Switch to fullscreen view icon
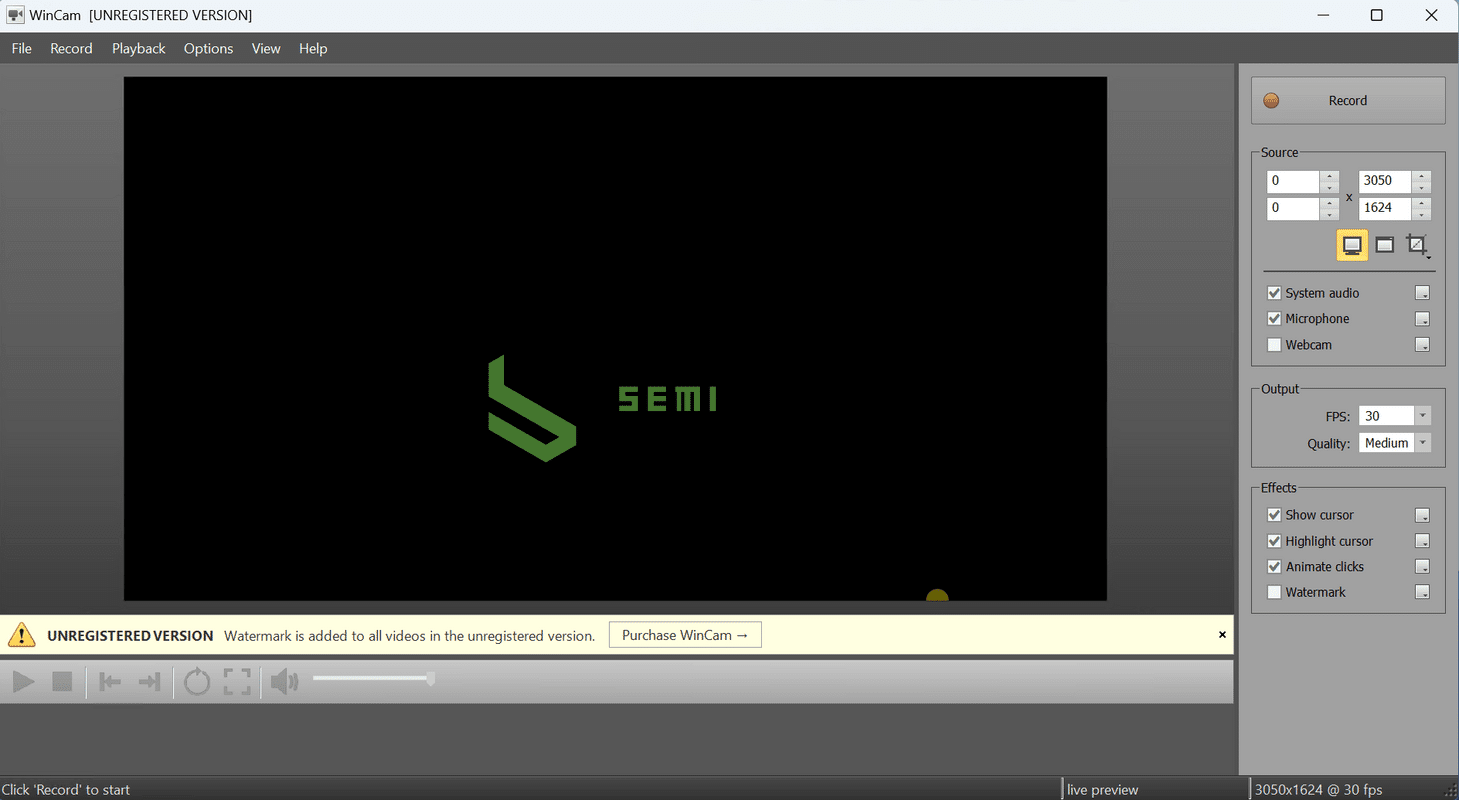This screenshot has width=1459, height=800. tap(237, 682)
